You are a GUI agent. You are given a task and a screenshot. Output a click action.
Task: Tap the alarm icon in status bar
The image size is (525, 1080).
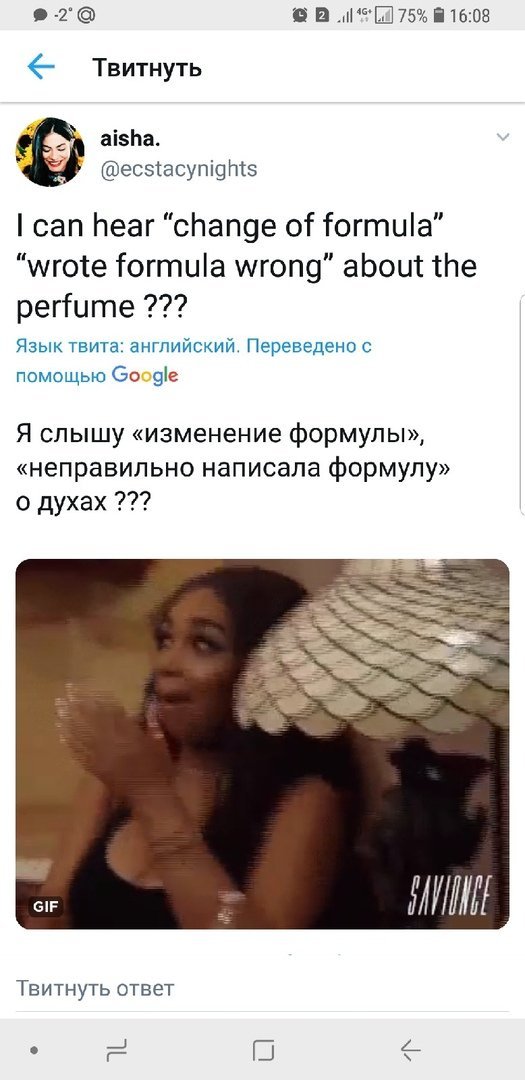click(300, 15)
